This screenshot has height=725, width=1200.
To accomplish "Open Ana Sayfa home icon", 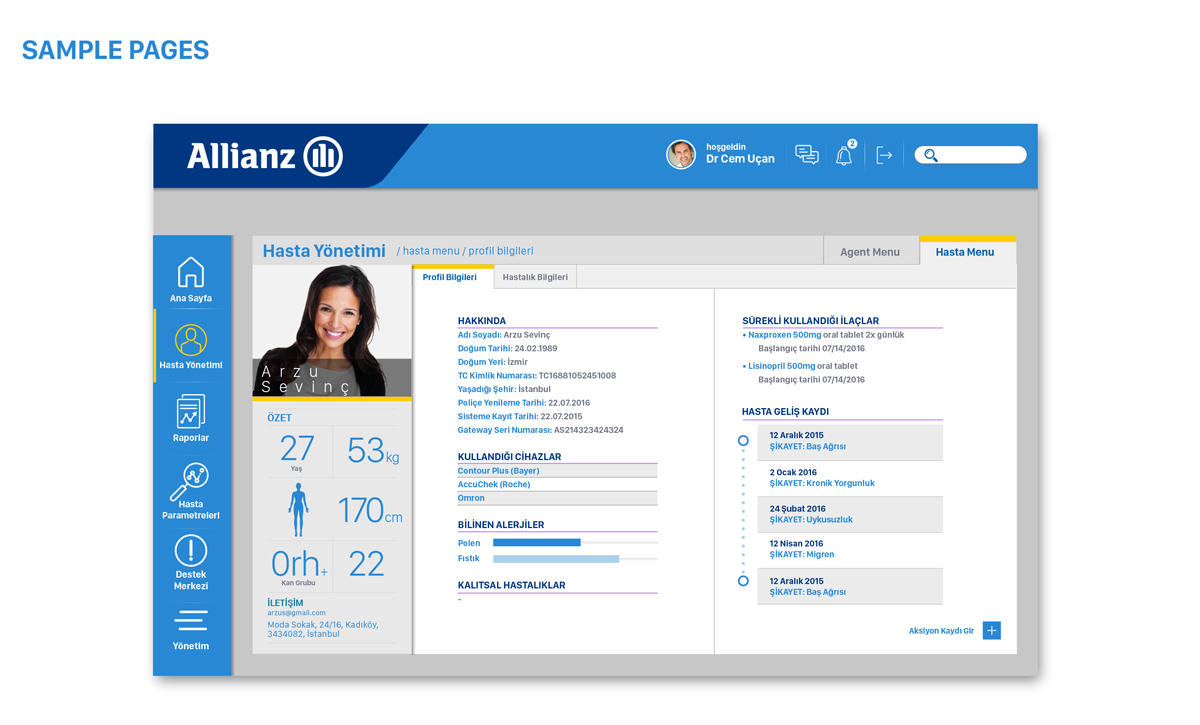I will click(191, 272).
